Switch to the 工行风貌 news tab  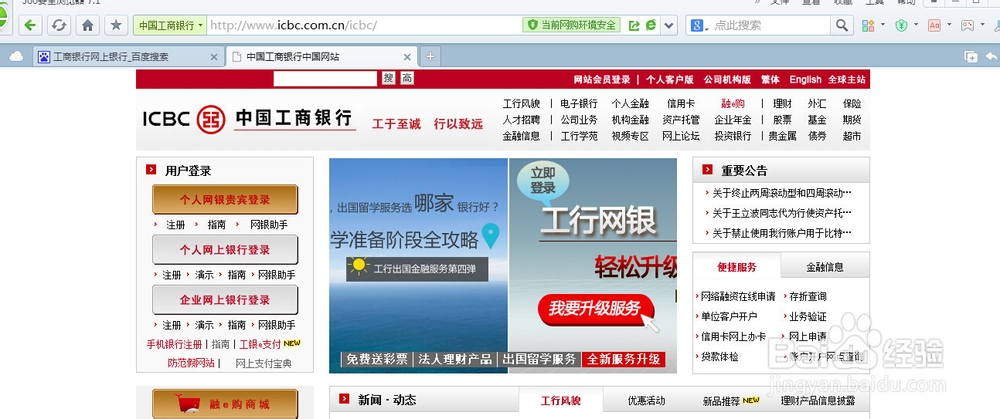coord(561,401)
